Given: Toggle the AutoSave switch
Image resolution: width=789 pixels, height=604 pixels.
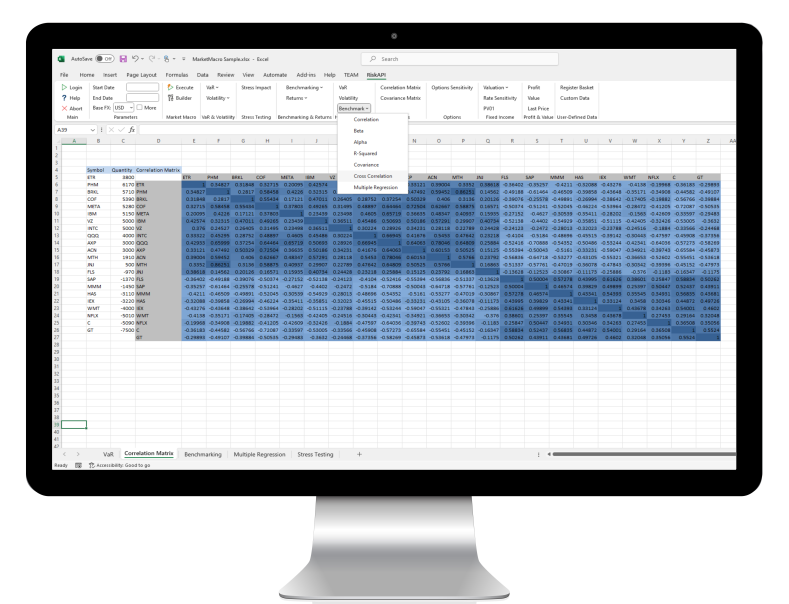Looking at the screenshot, I should (x=105, y=59).
